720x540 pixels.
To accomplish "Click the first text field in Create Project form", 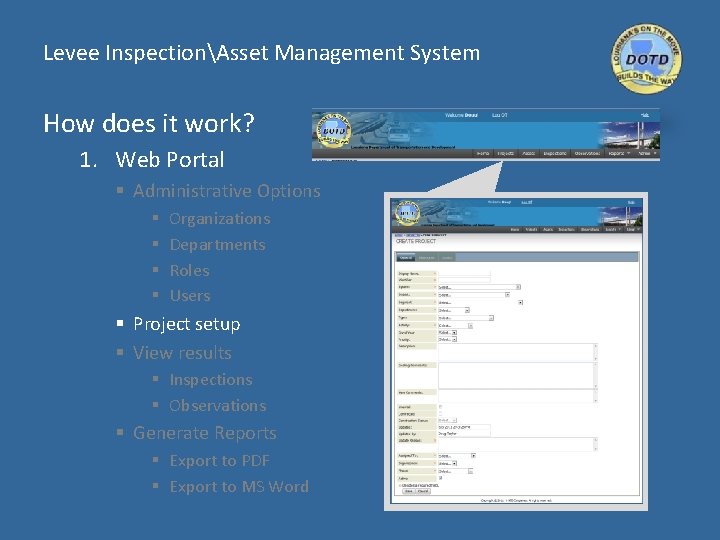I will pyautogui.click(x=464, y=274).
